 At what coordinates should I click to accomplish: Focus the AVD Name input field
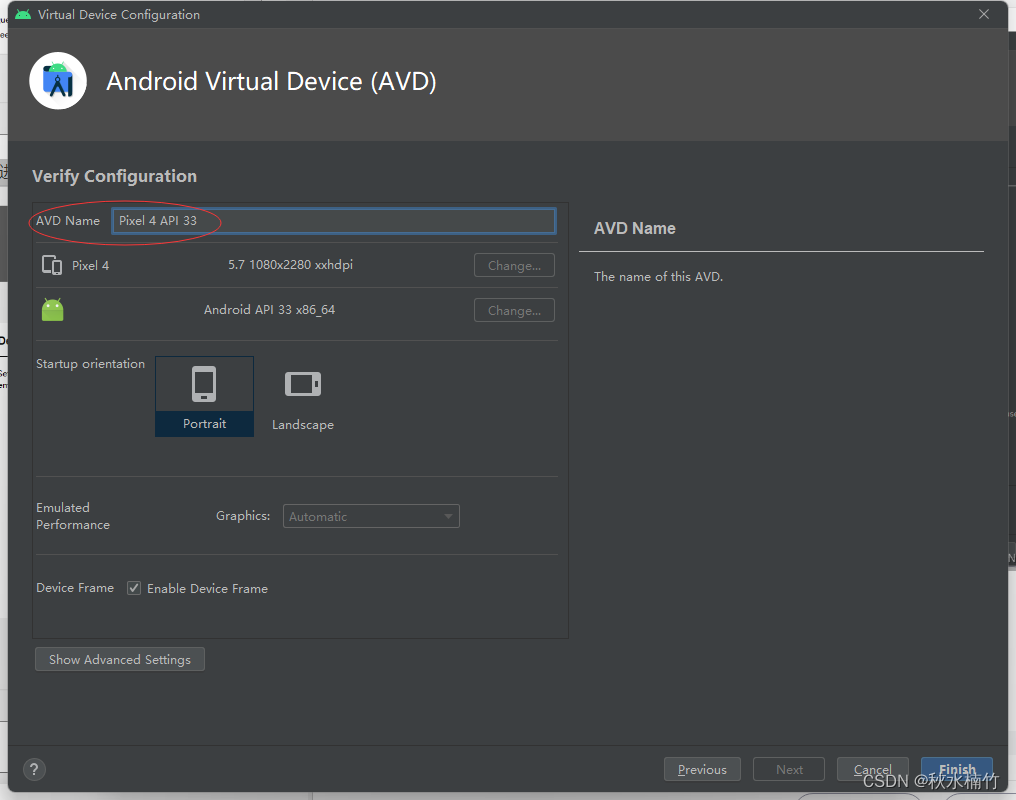click(334, 221)
